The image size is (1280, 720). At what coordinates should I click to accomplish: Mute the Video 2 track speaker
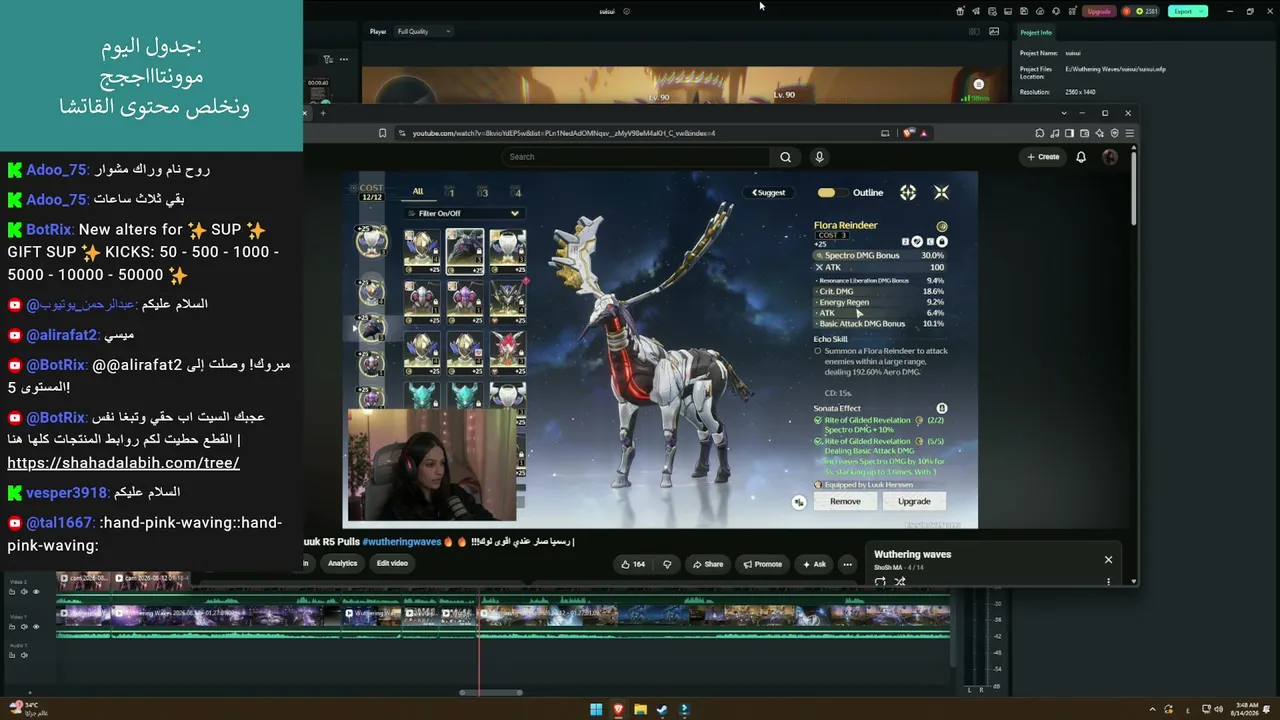coord(24,592)
